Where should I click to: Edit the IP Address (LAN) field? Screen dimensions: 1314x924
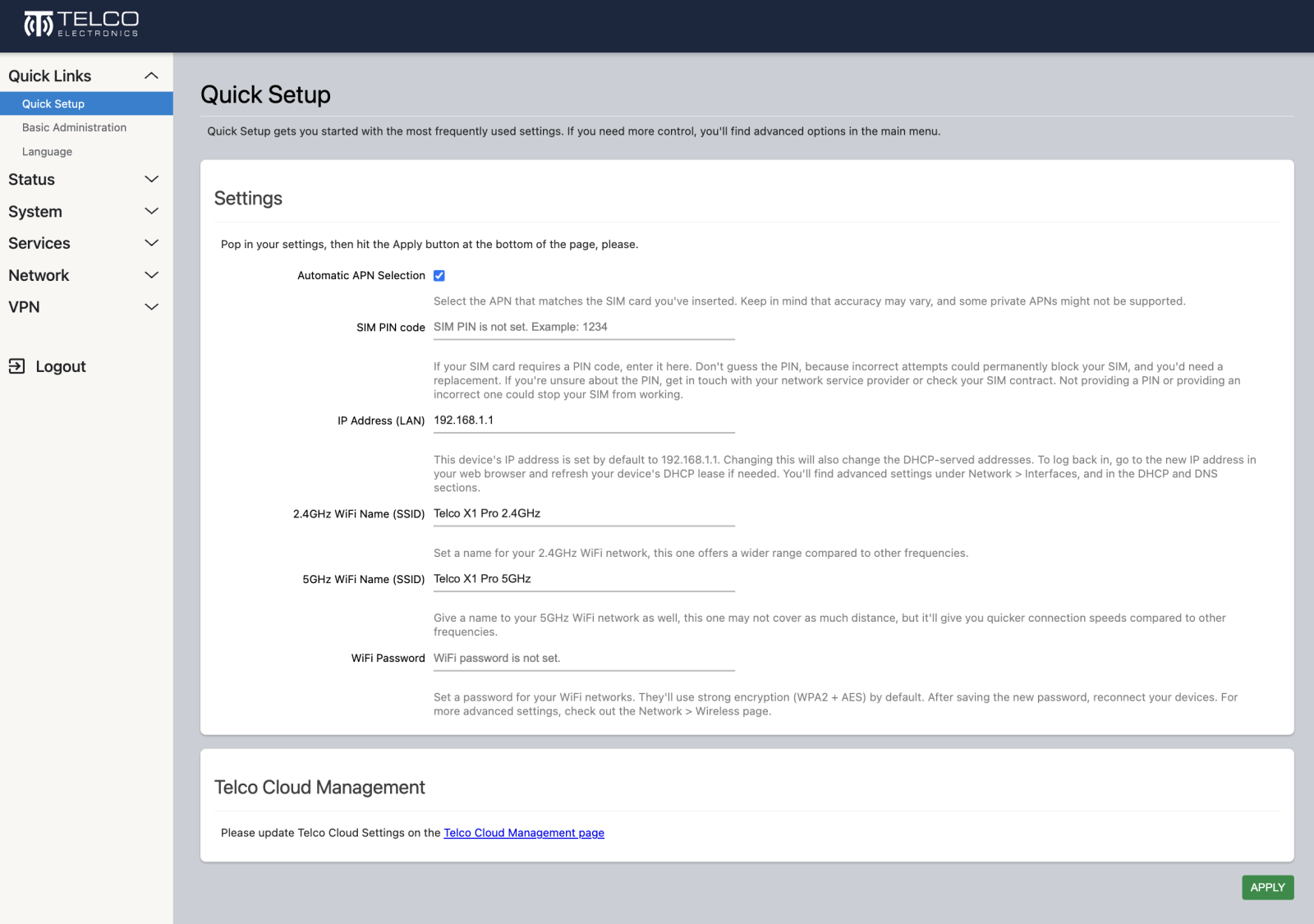tap(584, 421)
